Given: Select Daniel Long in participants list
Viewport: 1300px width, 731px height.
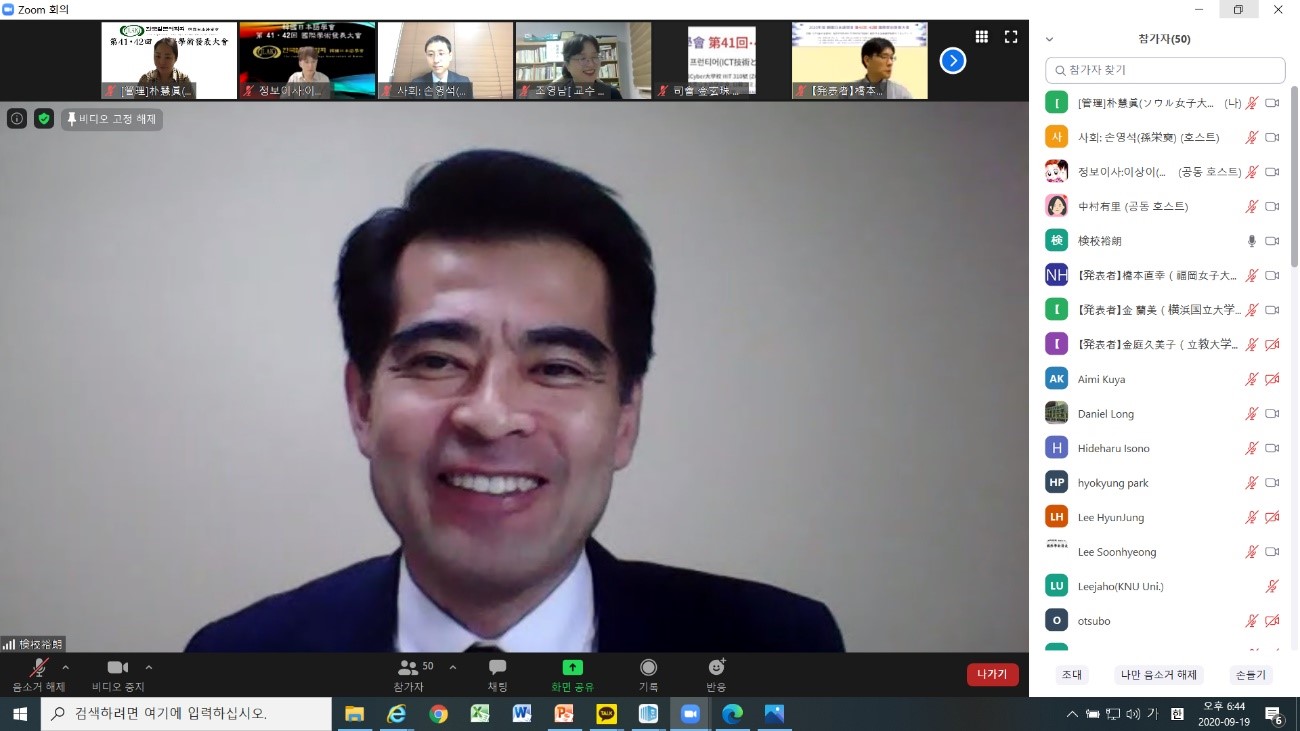Looking at the screenshot, I should (1105, 414).
